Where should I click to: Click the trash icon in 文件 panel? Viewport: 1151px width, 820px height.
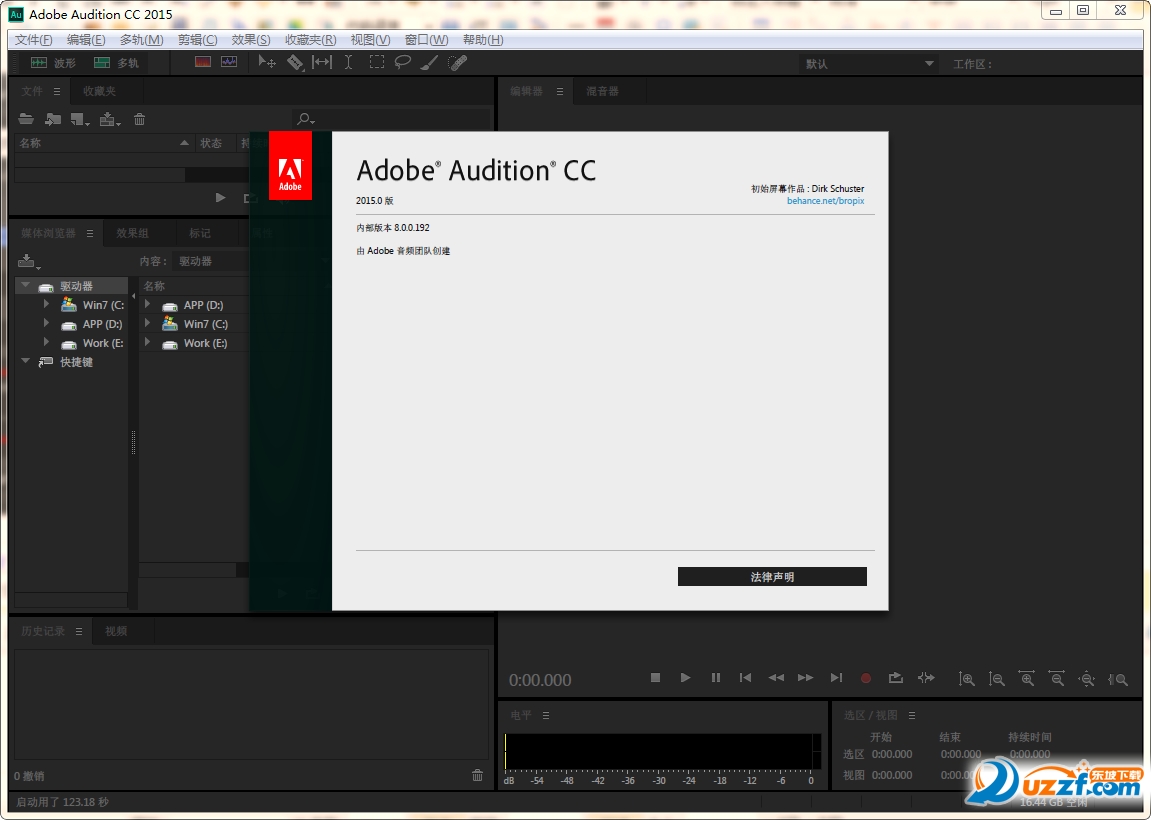pos(139,119)
